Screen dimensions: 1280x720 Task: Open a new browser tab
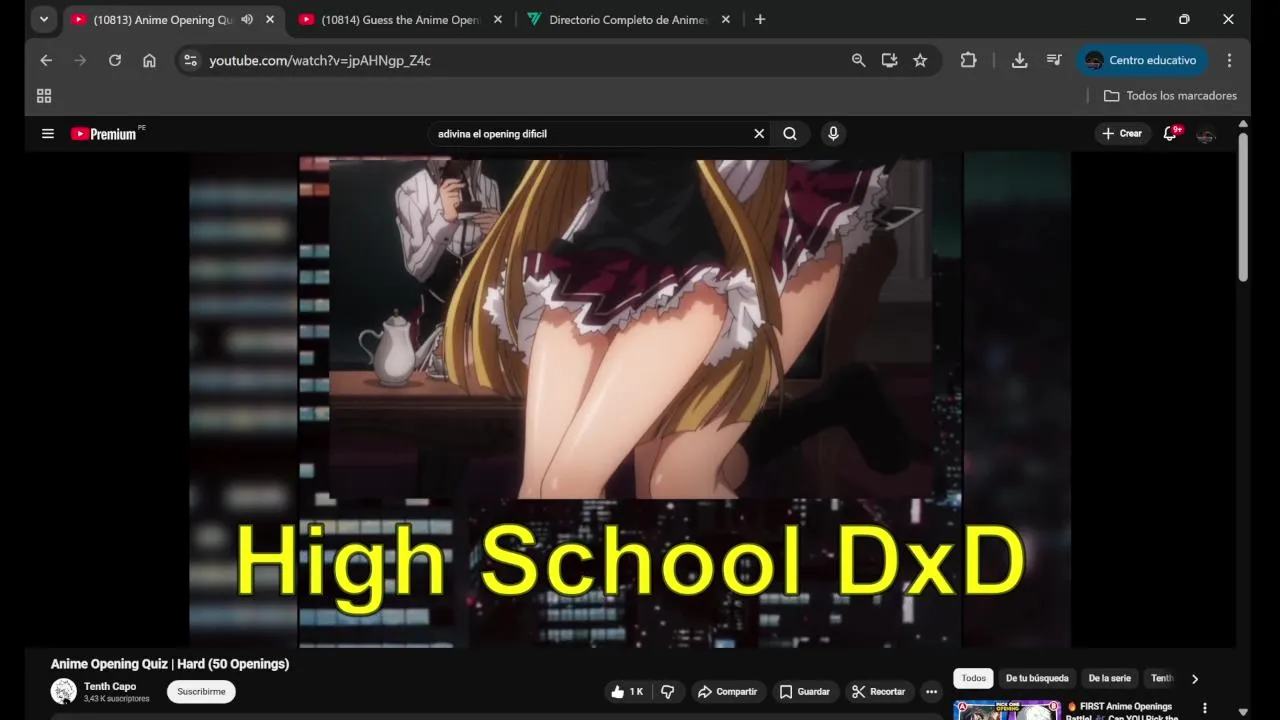760,19
